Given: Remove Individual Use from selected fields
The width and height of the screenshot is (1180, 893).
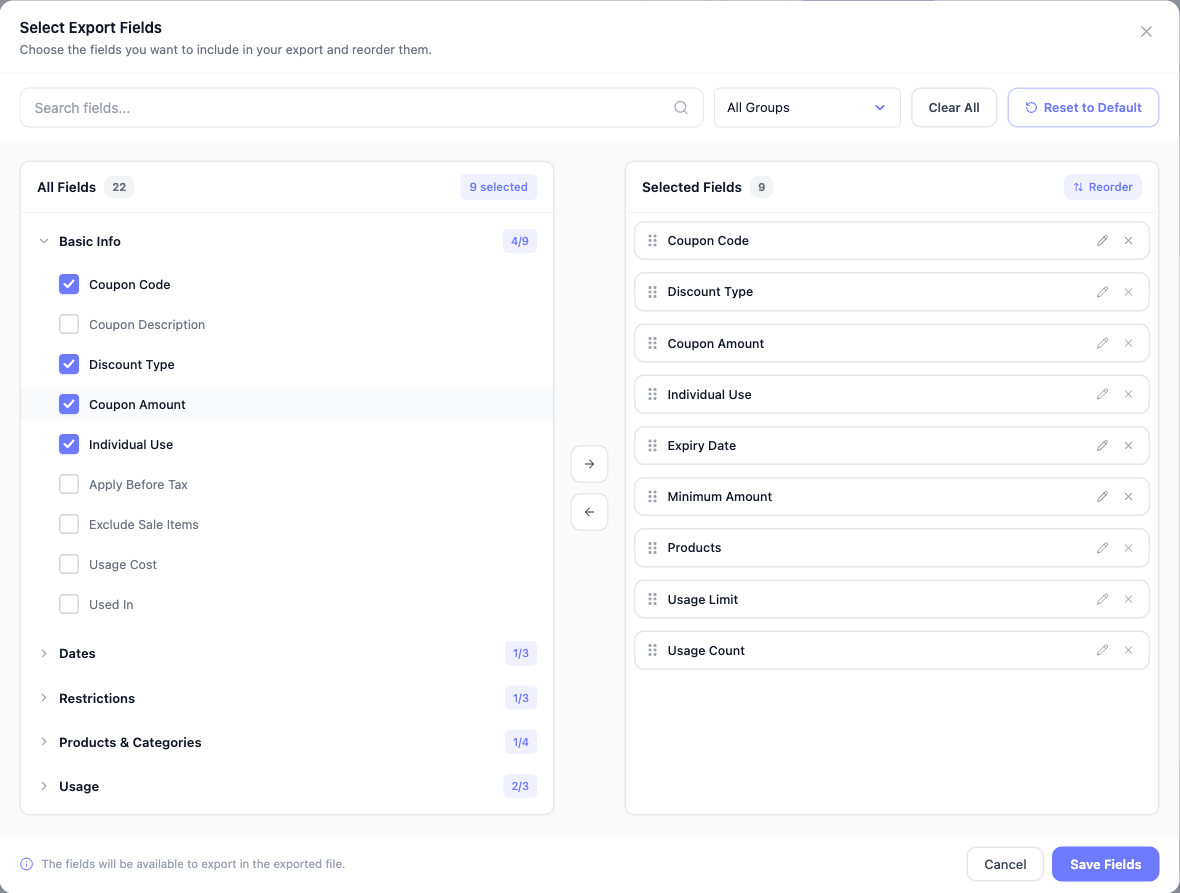Looking at the screenshot, I should [x=1128, y=394].
